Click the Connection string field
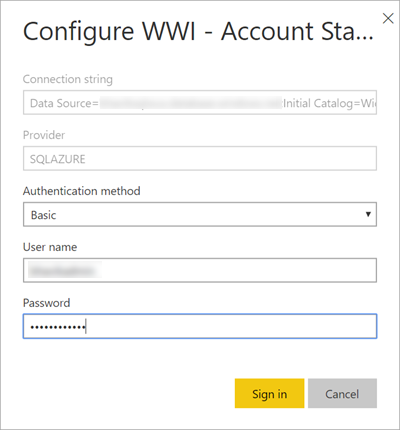Screen dimensions: 400x430 [x=200, y=102]
